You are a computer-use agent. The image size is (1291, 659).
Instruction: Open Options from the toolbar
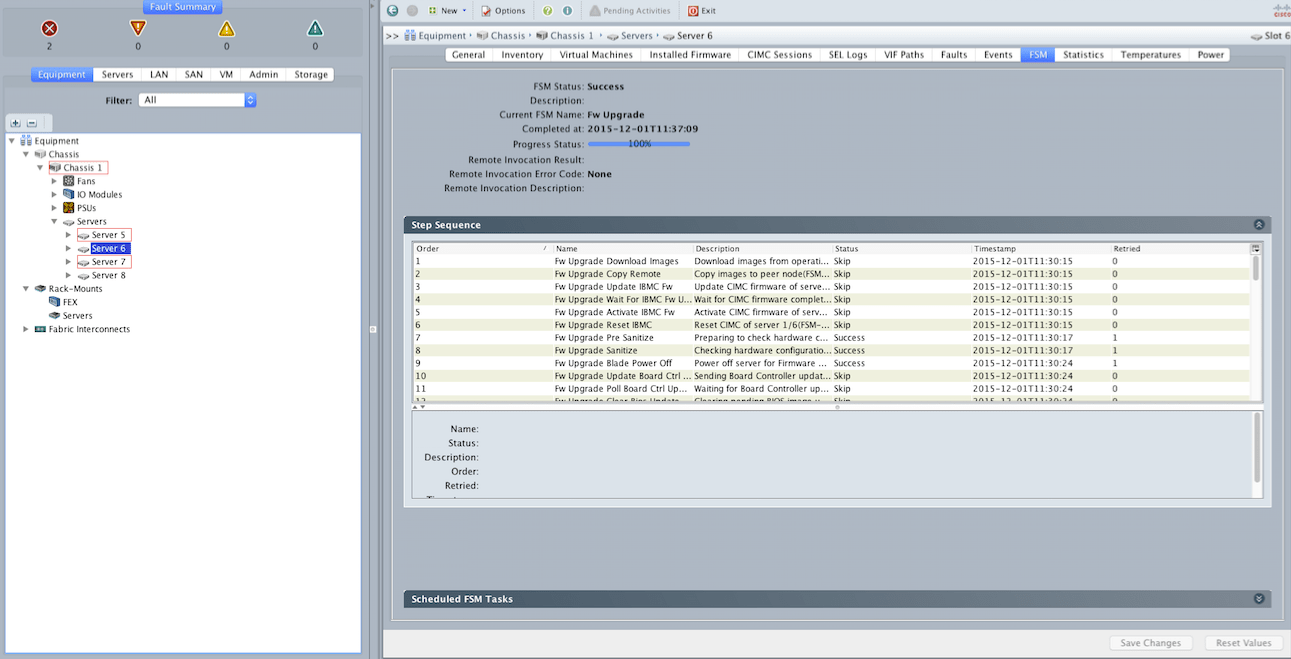[503, 10]
